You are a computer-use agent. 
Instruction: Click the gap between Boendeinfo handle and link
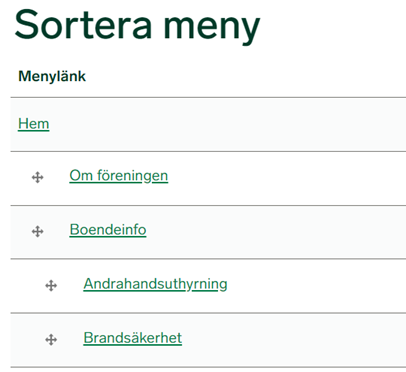point(56,231)
